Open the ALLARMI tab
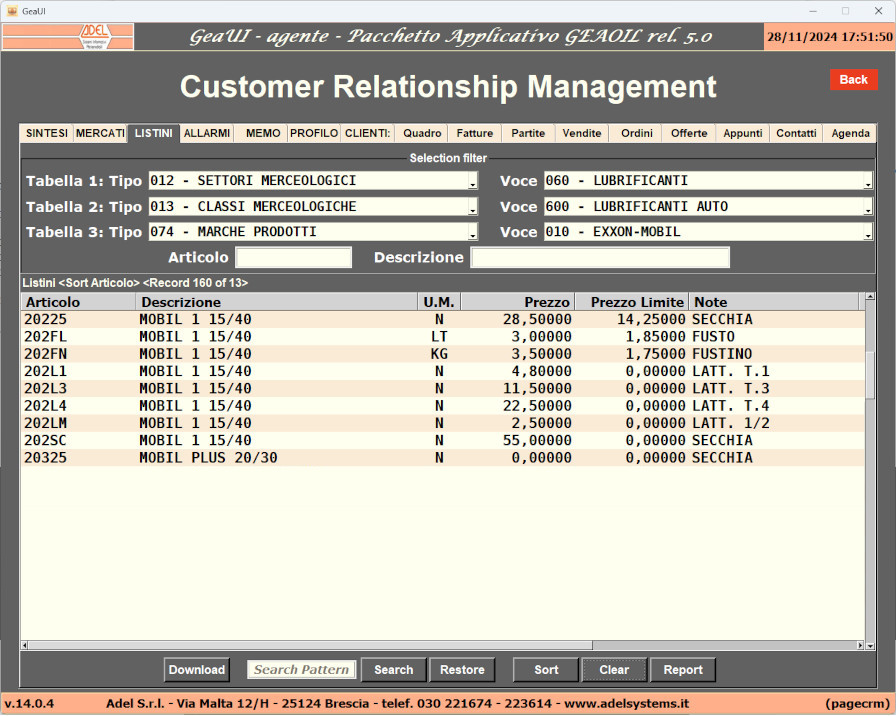 click(x=207, y=133)
